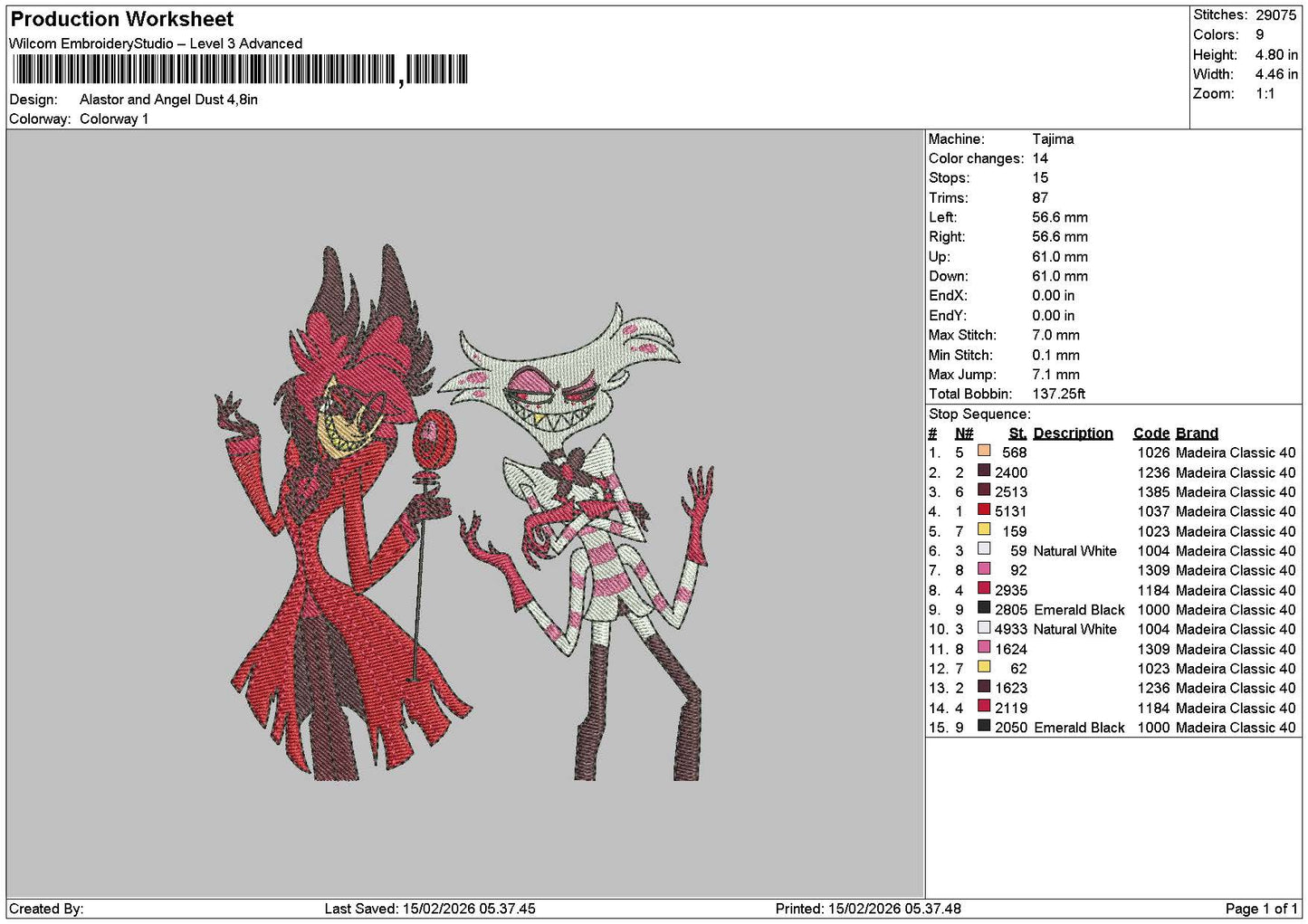Click the white swatch in stop row 10
This screenshot has width=1308, height=924.
[x=984, y=627]
